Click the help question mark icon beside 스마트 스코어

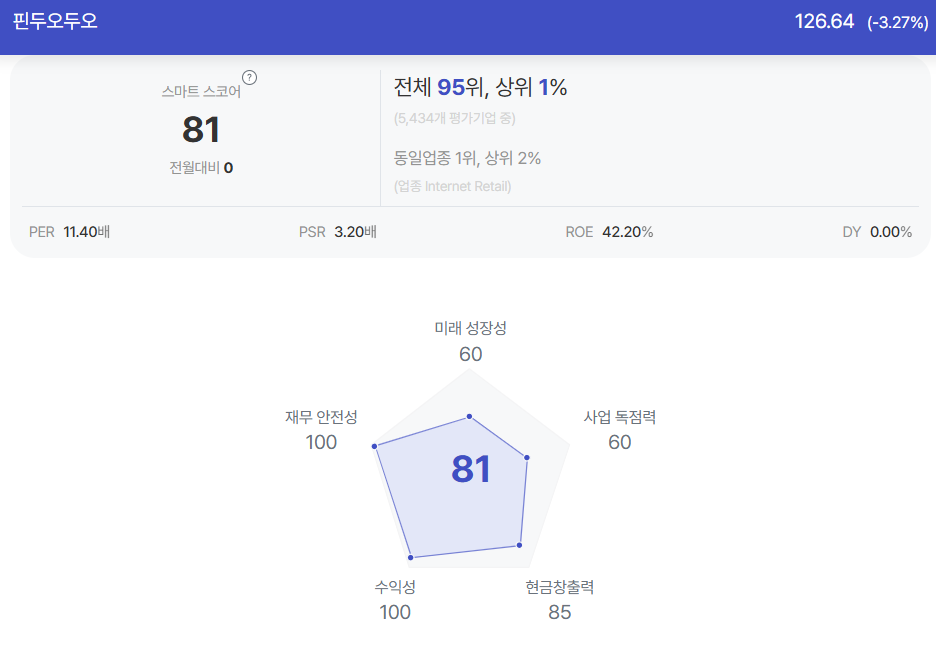250,78
